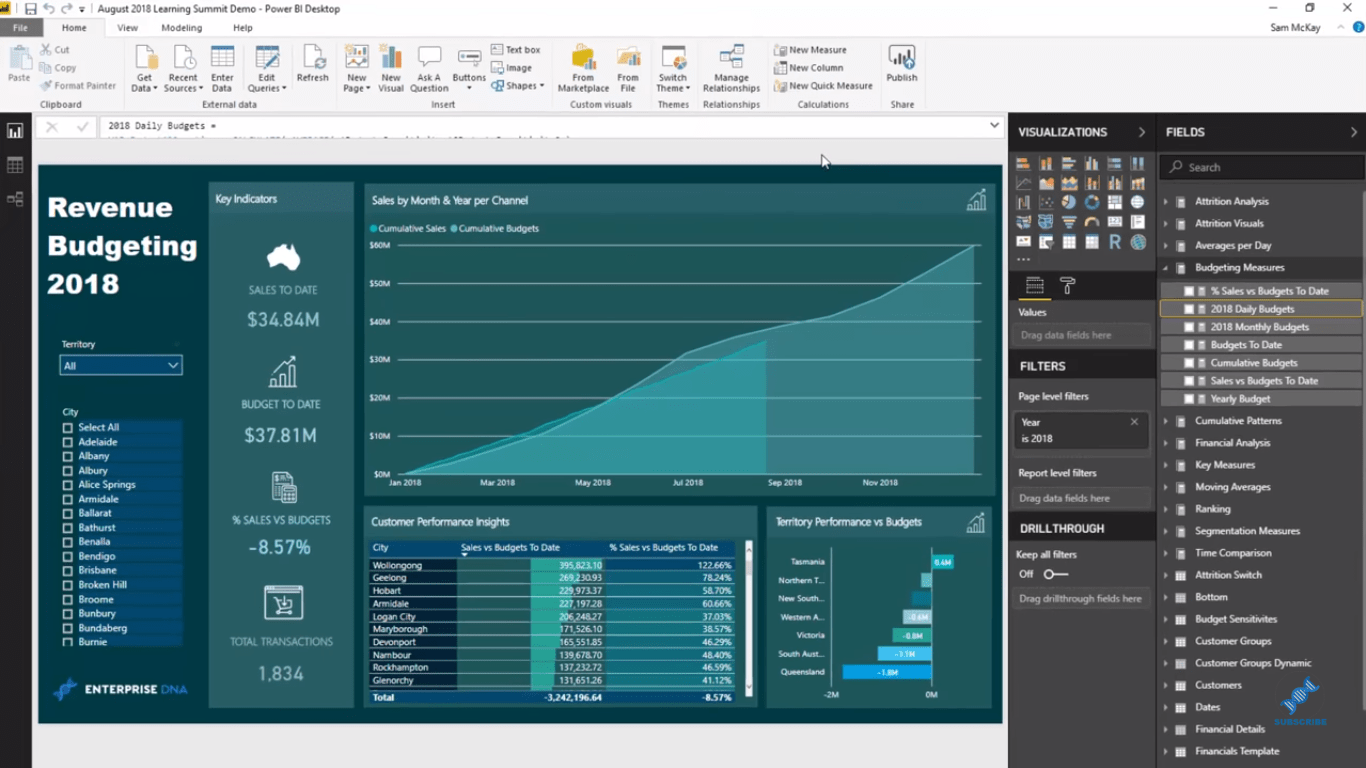
Task: Collapse the Budgeting Measures table
Action: coord(1166,268)
